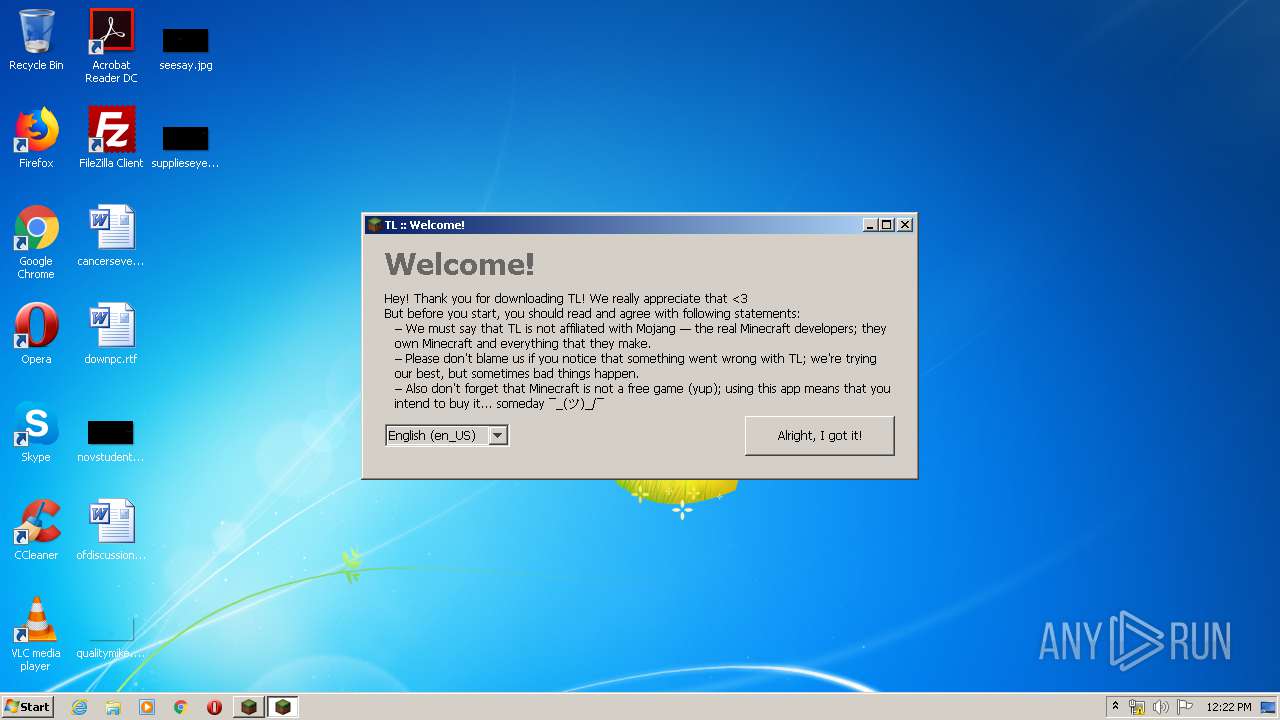Image resolution: width=1280 pixels, height=720 pixels.
Task: Click the 'Welcome!' heading text
Action: 459,264
